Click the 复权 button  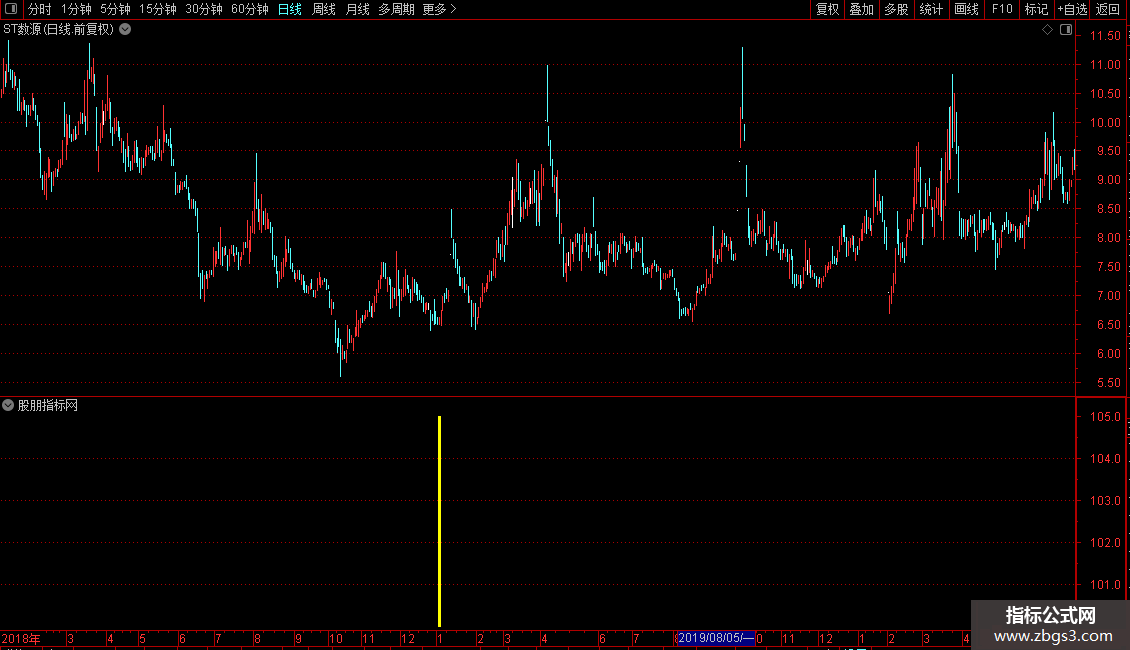(827, 9)
